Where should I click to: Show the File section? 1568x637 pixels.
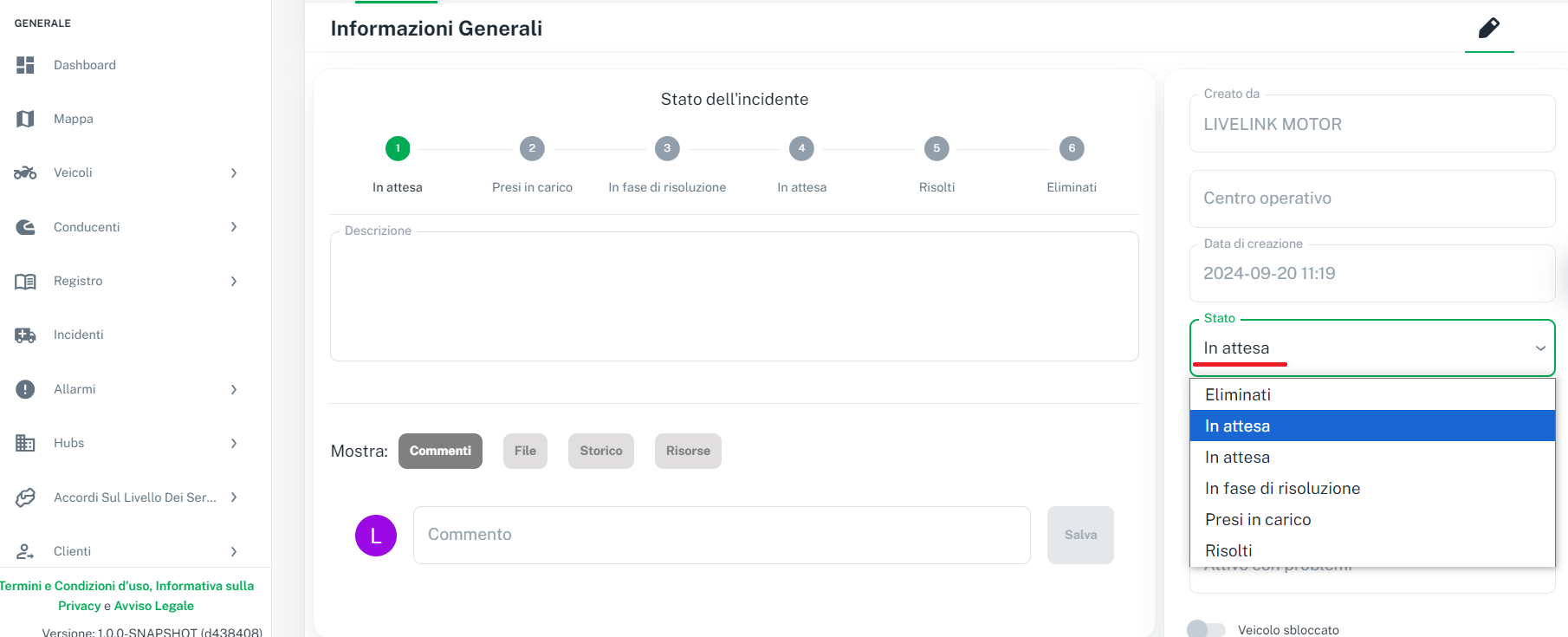click(x=525, y=451)
